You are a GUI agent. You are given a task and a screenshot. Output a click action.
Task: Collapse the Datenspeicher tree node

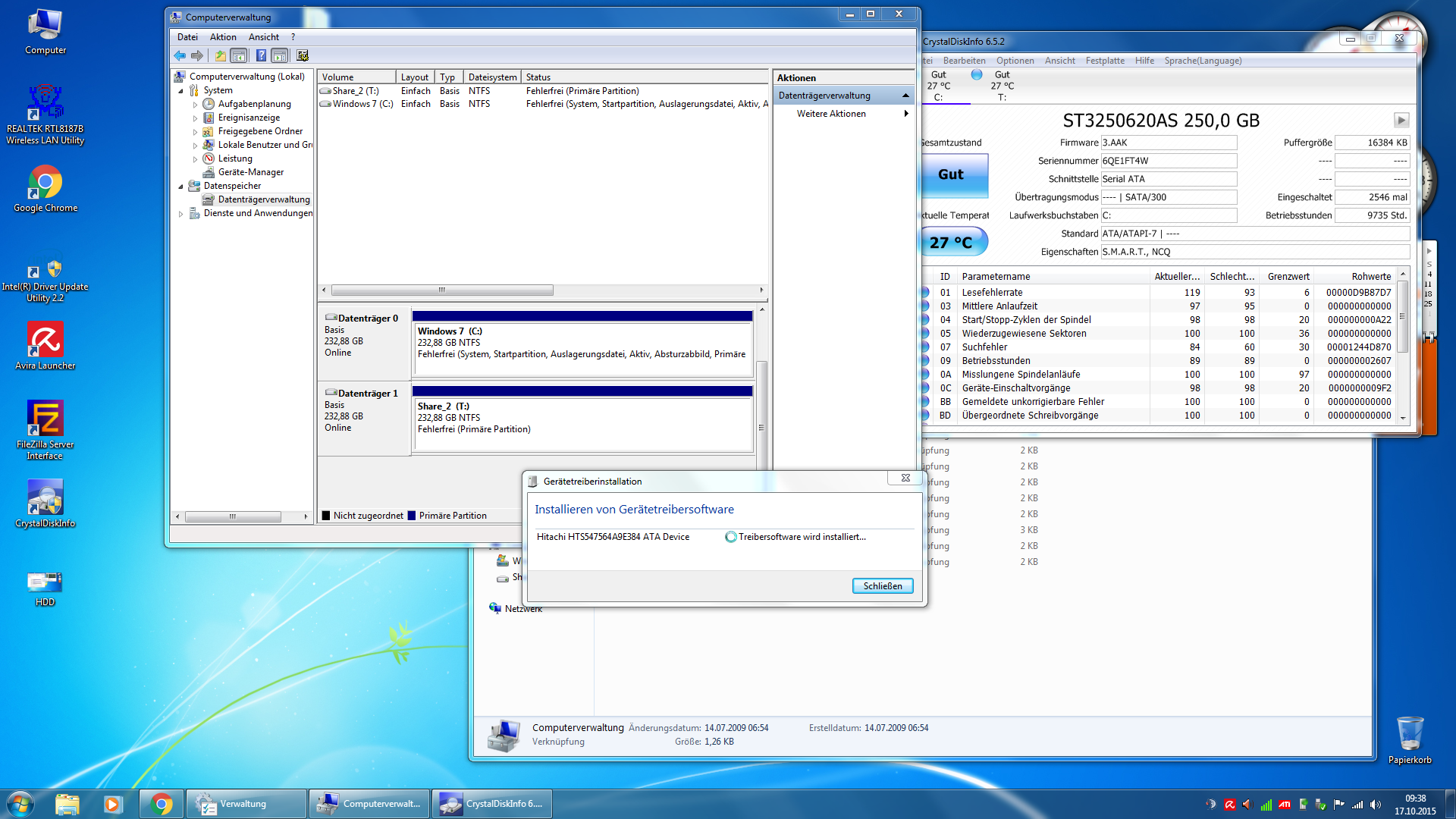tap(180, 187)
